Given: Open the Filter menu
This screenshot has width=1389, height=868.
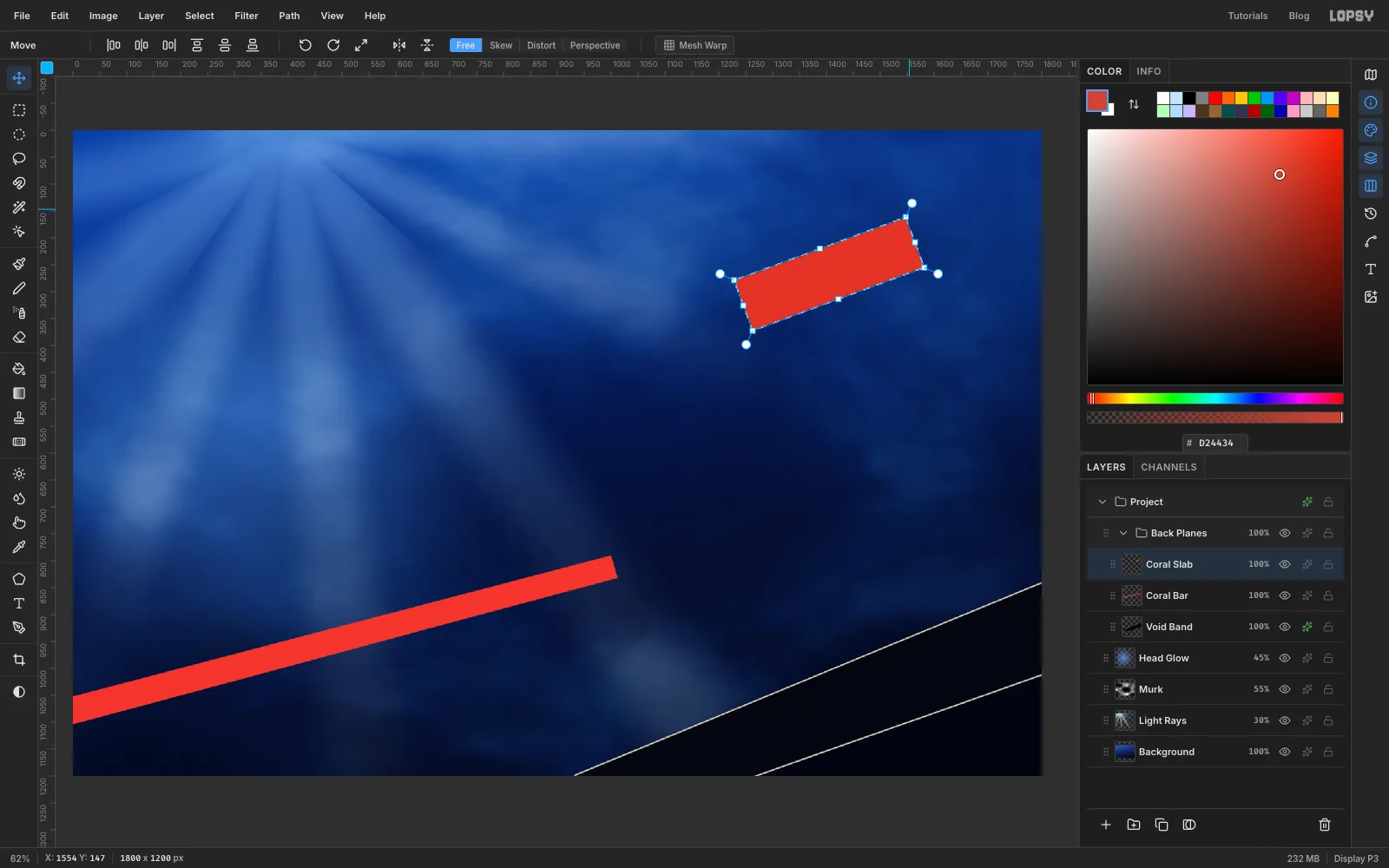Looking at the screenshot, I should (x=247, y=16).
